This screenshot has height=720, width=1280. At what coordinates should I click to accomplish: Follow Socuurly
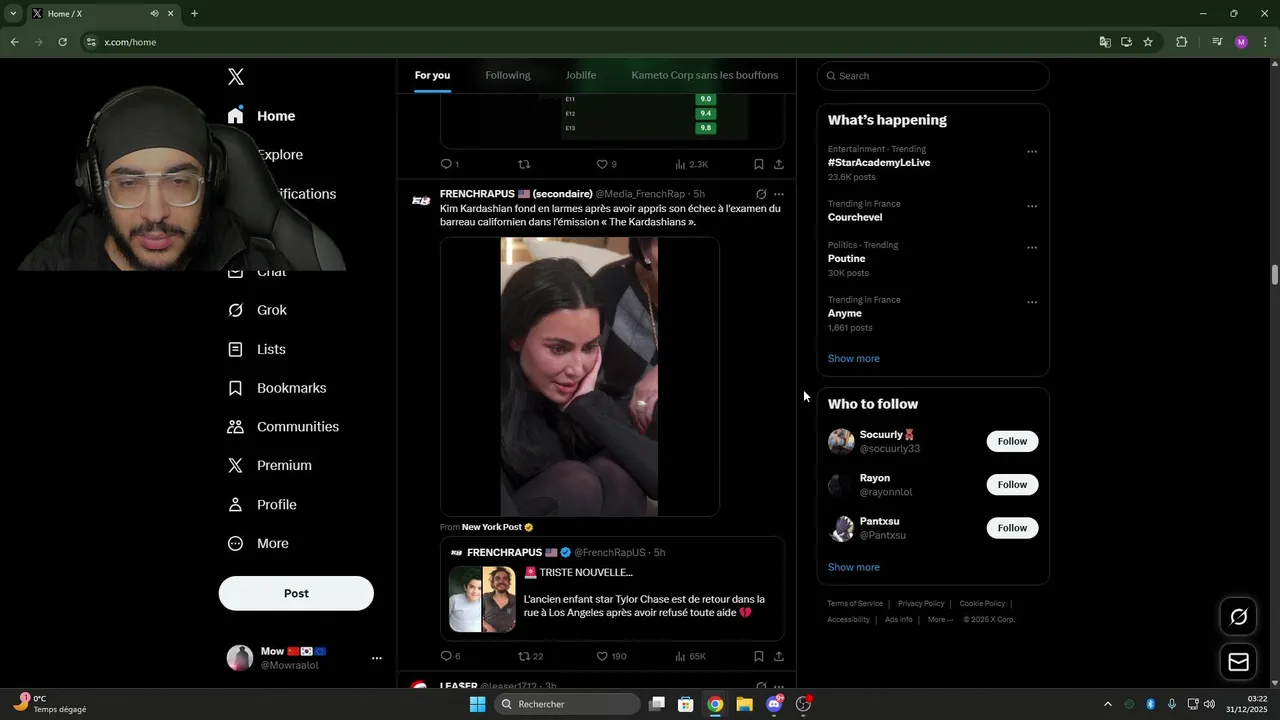(x=1012, y=441)
